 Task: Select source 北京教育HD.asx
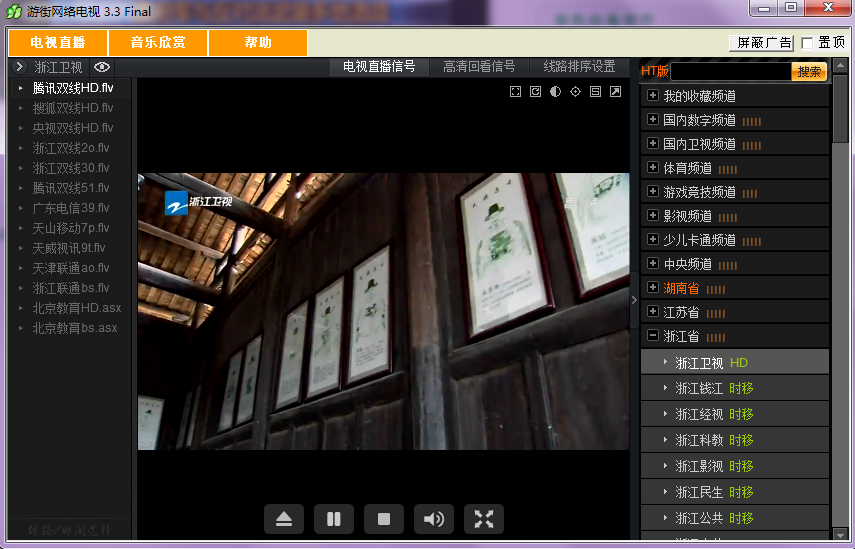click(71, 308)
